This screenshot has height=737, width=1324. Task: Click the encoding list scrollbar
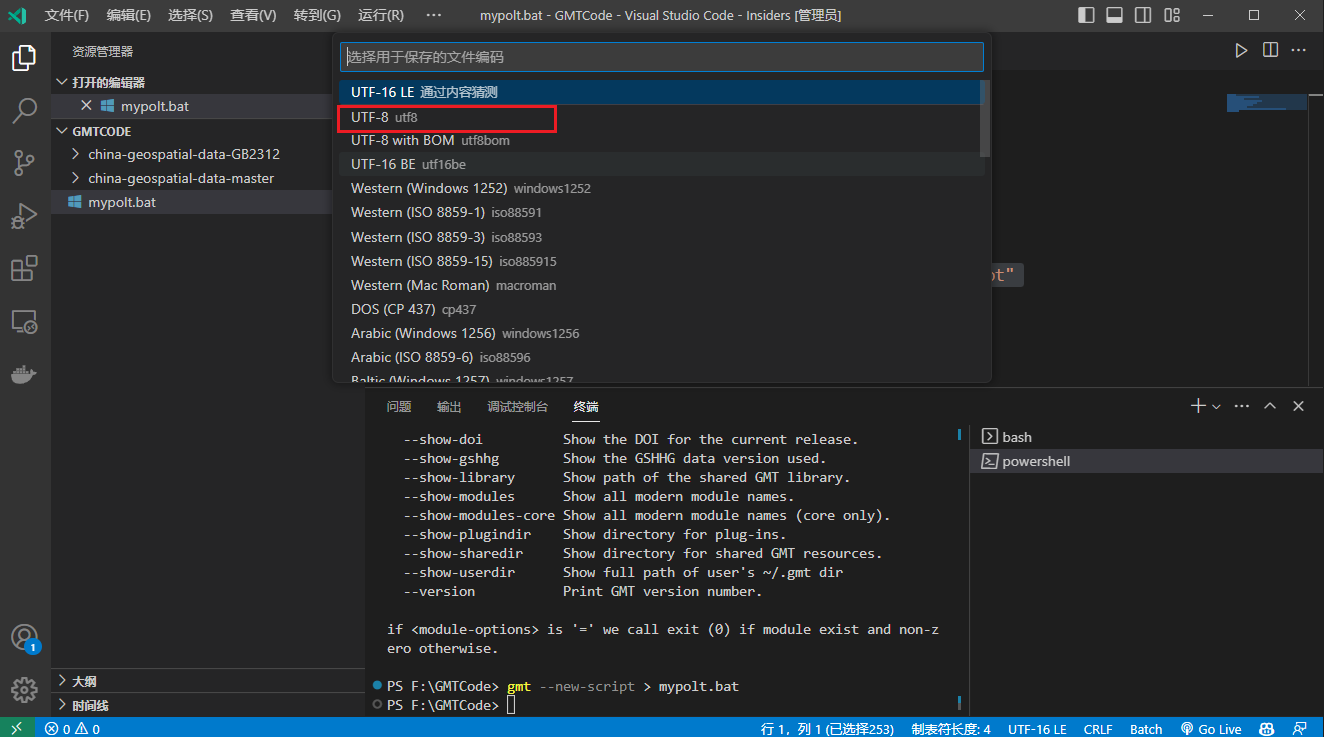coord(985,118)
